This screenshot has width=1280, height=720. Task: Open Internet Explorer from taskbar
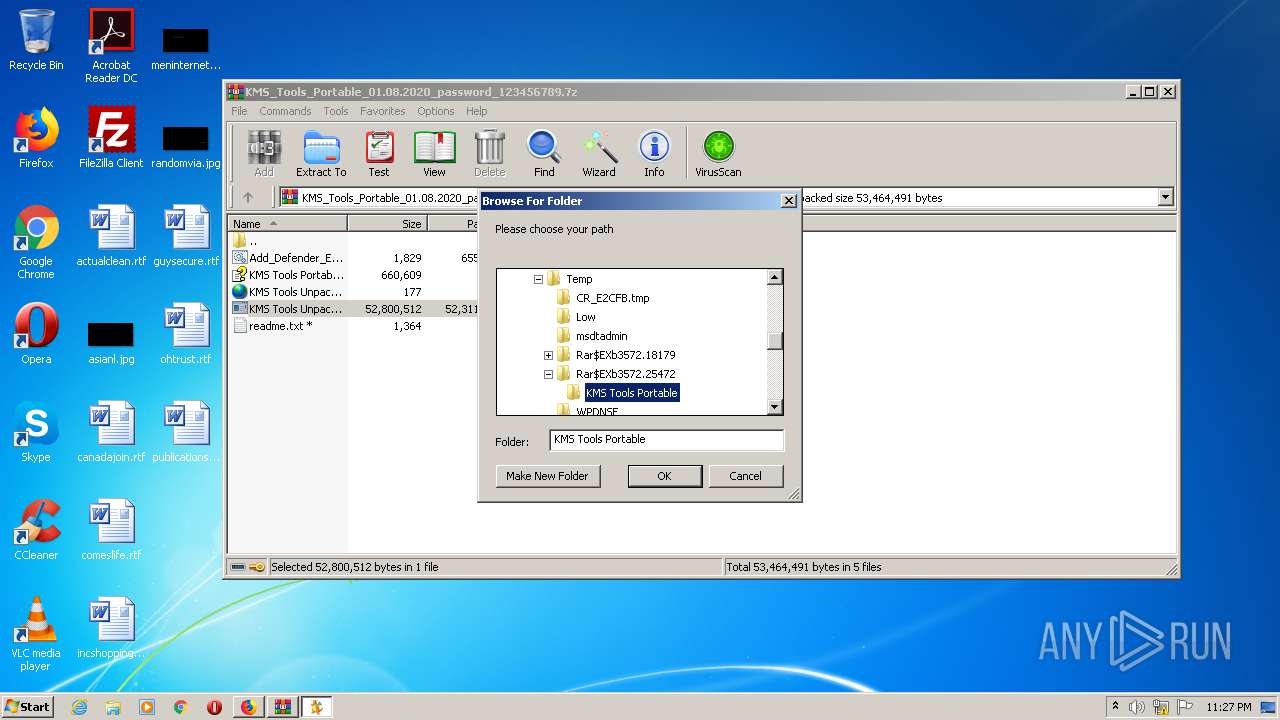(79, 707)
